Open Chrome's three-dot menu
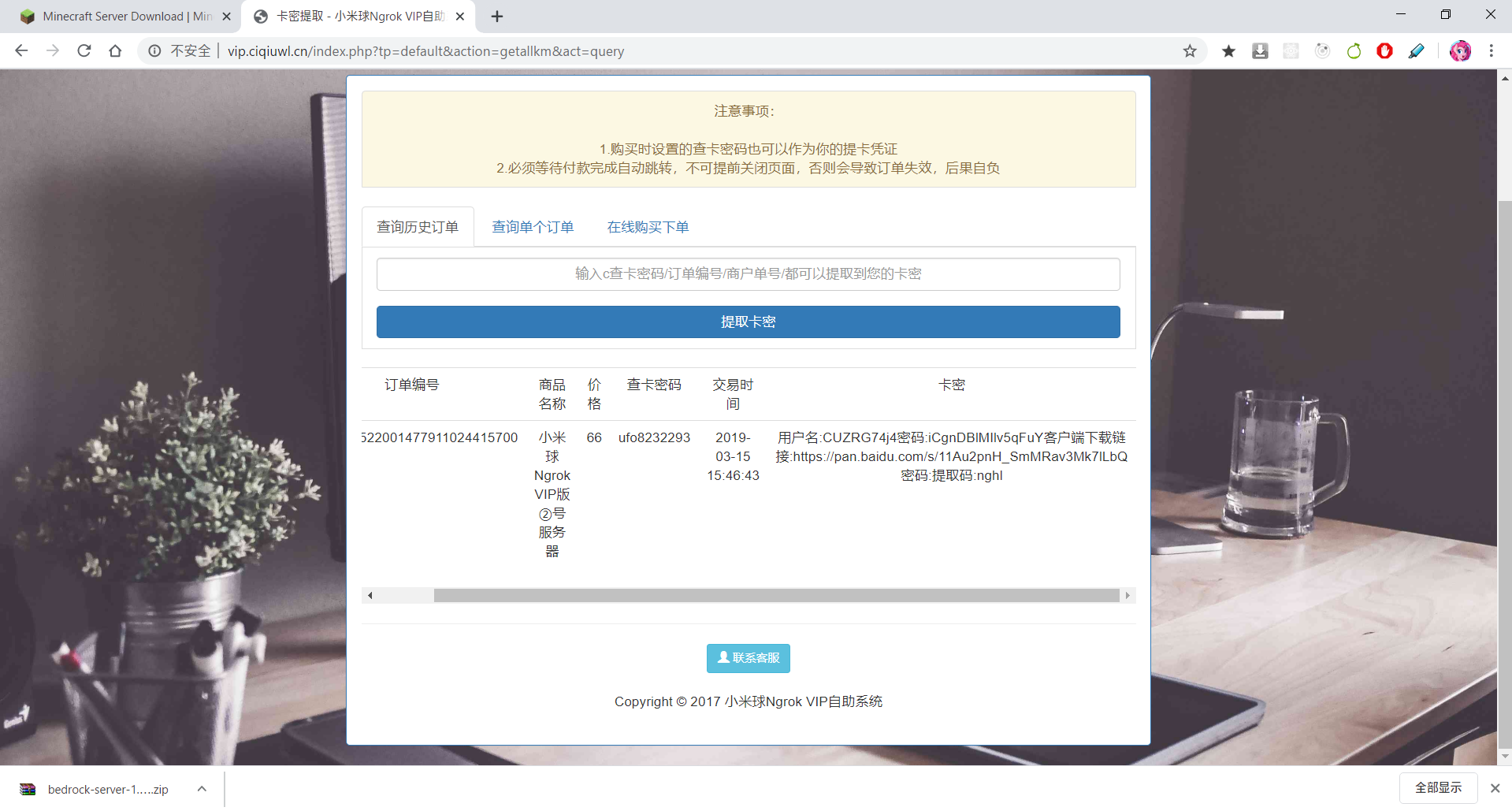1512x811 pixels. 1492,51
